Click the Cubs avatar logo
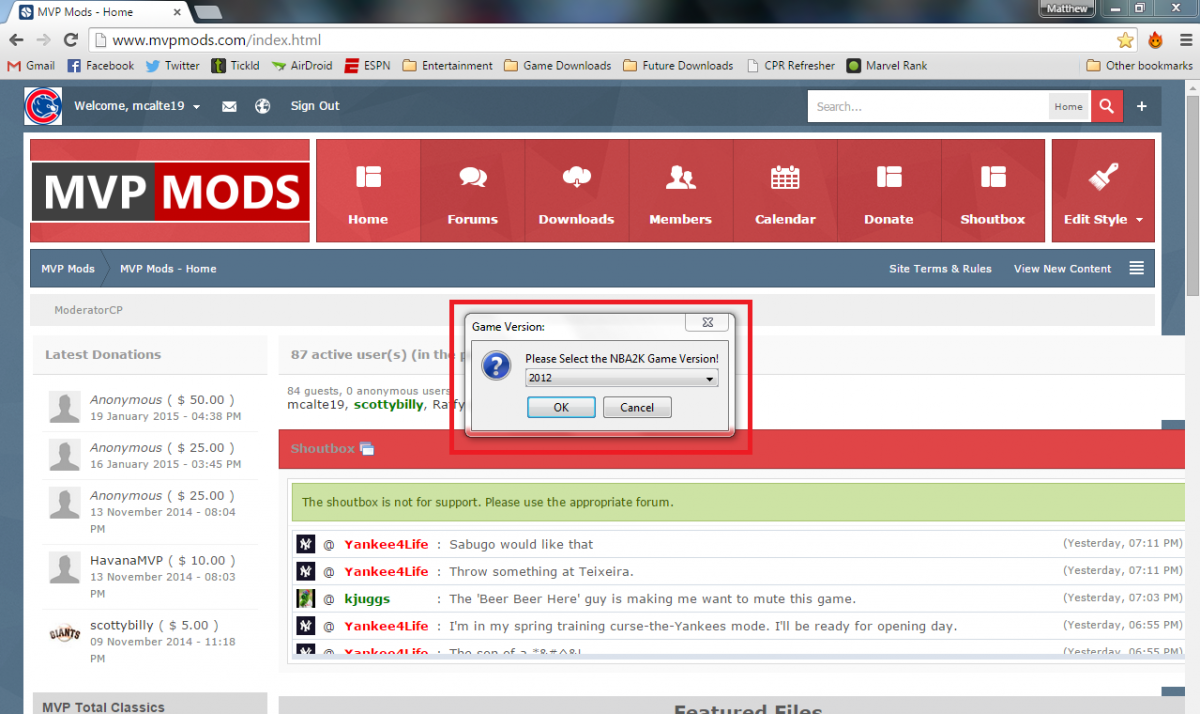 click(43, 106)
